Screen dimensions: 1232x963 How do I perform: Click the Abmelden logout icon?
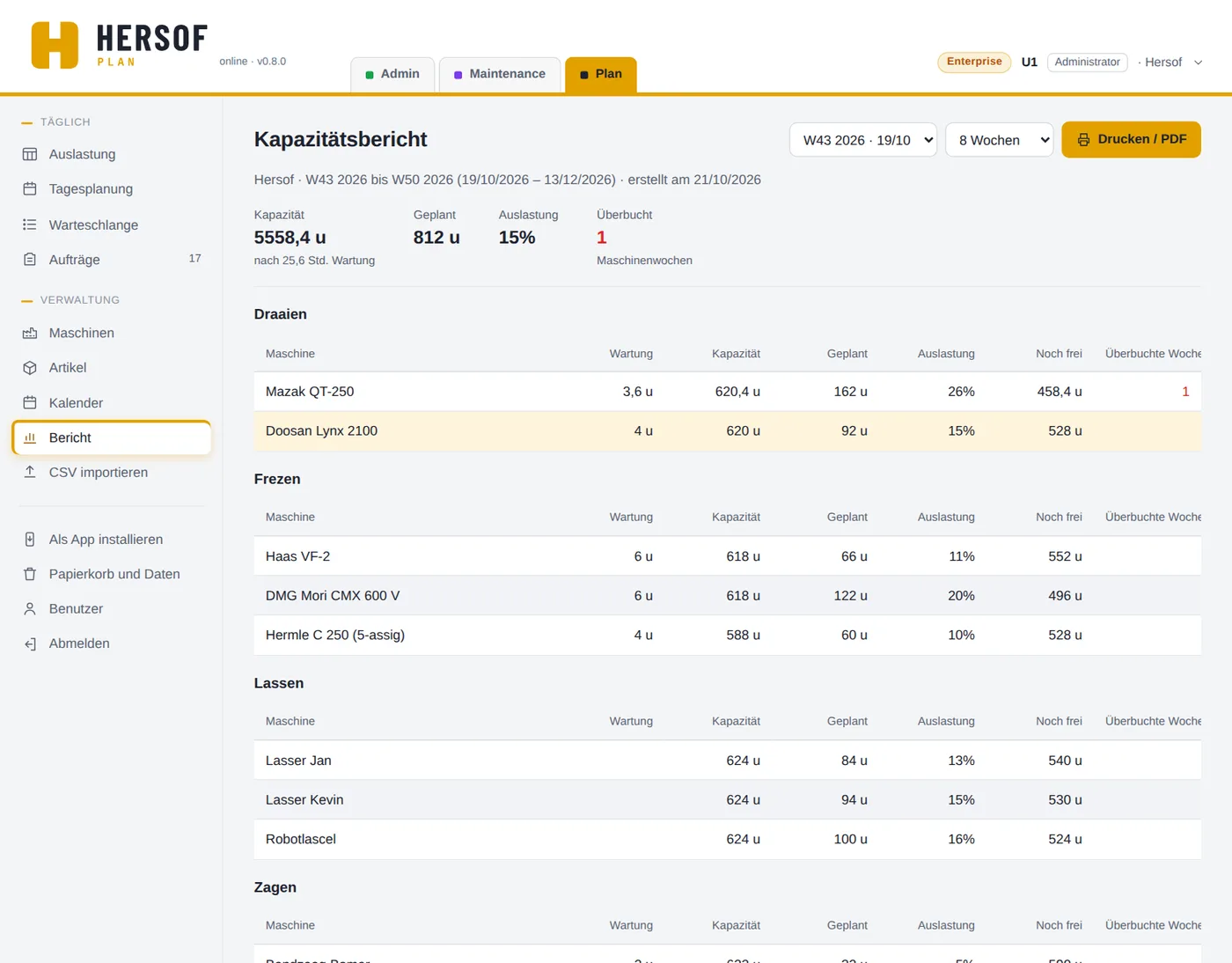[x=30, y=643]
